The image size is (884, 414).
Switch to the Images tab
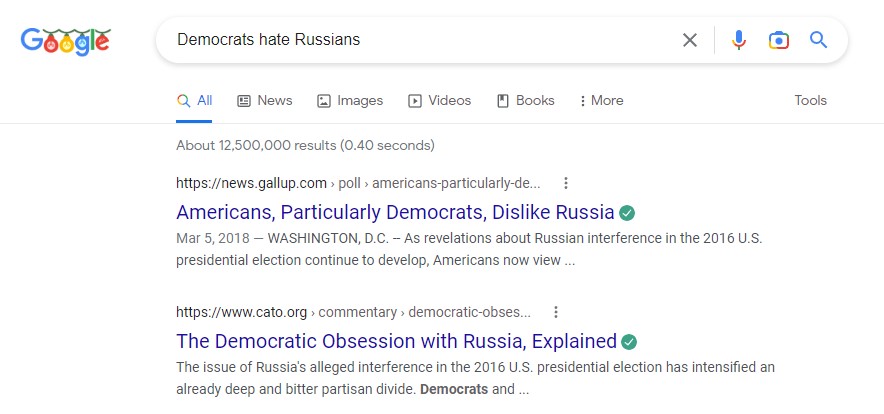pyautogui.click(x=350, y=101)
